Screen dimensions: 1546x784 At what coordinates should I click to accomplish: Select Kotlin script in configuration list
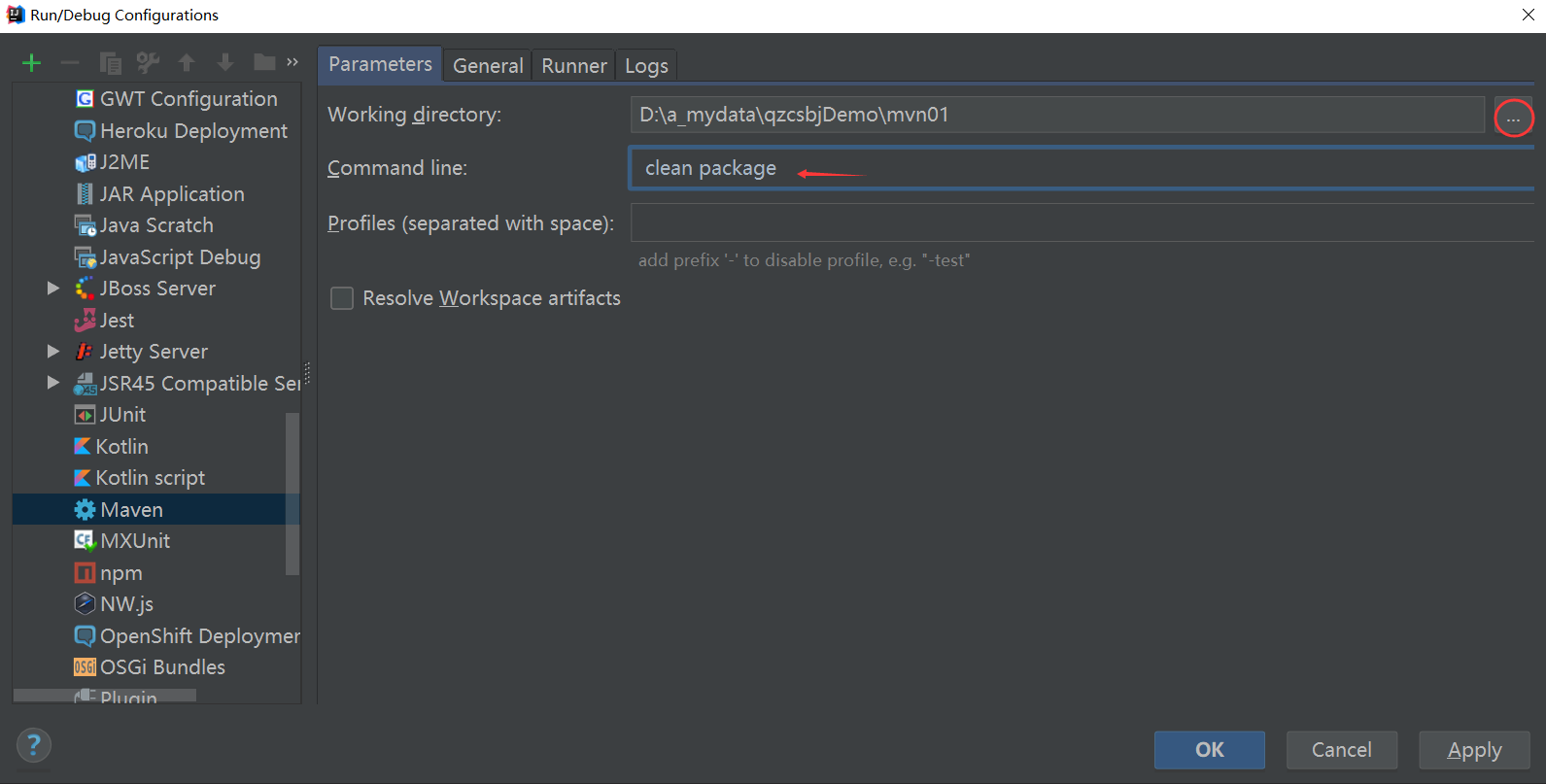click(x=150, y=478)
